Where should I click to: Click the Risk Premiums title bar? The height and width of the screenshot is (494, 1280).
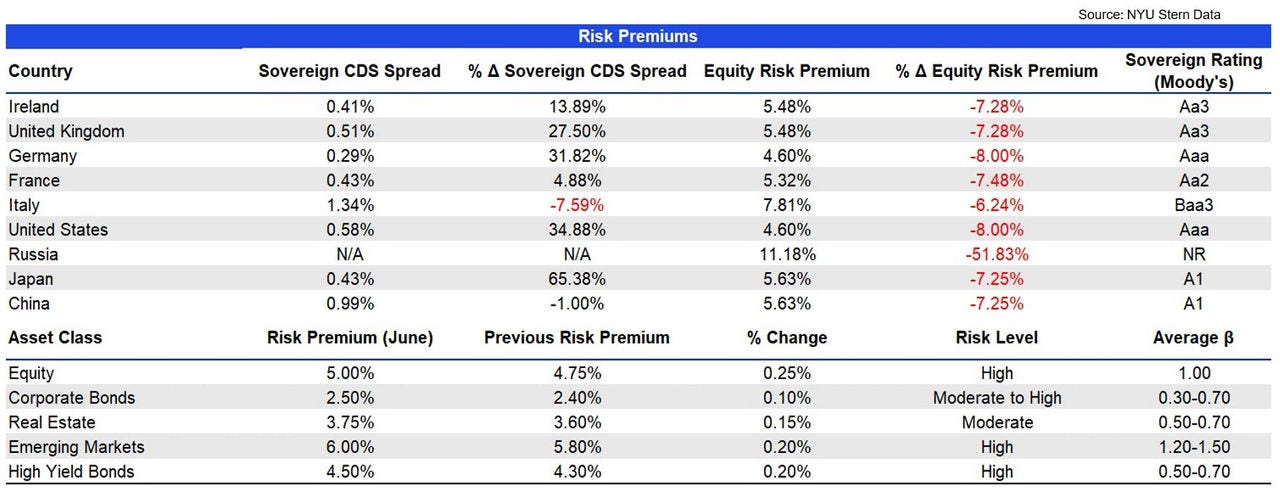[x=638, y=36]
